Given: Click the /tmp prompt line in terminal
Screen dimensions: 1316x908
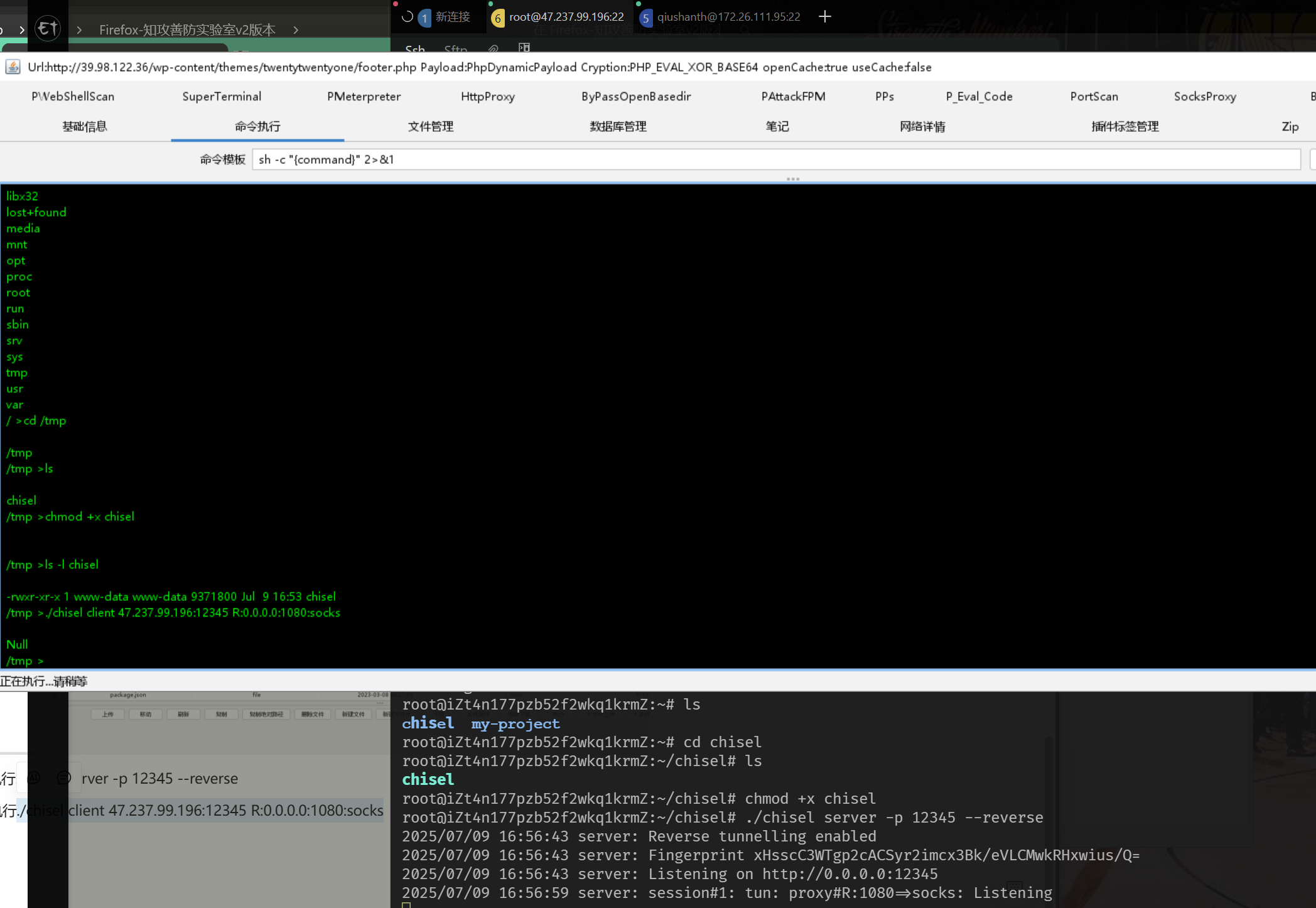Looking at the screenshot, I should tap(25, 661).
